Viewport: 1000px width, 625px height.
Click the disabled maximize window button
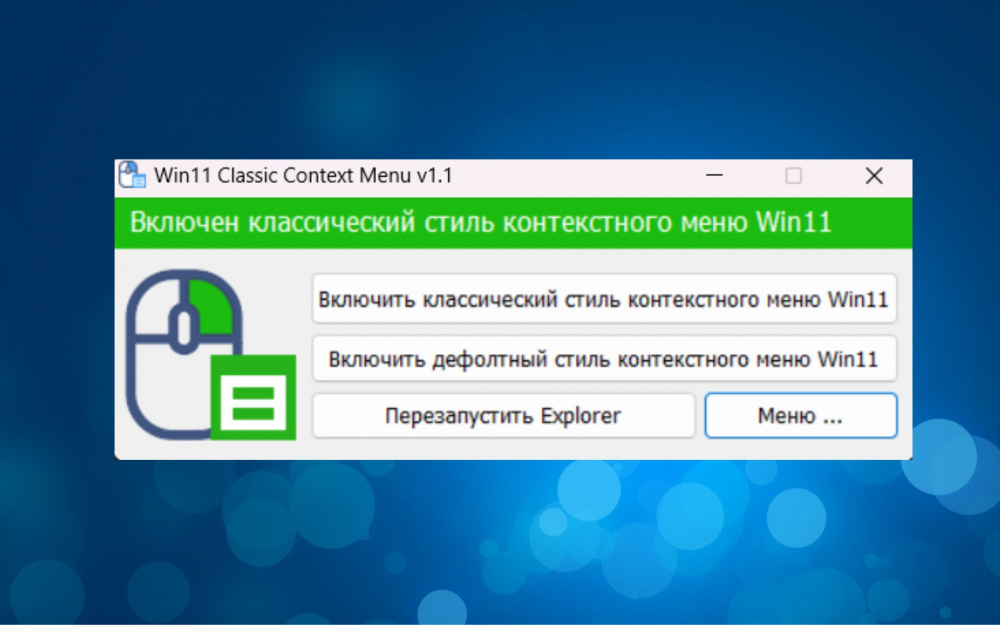tap(793, 175)
